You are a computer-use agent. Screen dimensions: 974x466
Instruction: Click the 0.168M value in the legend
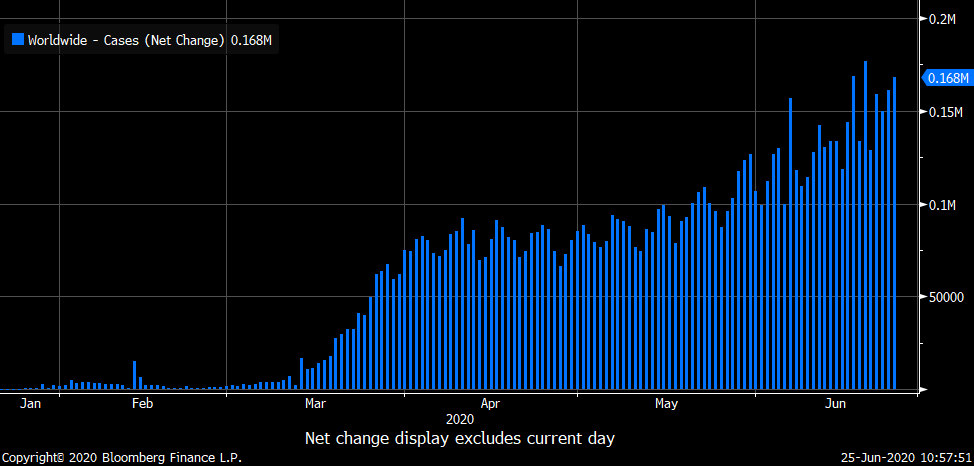(252, 40)
